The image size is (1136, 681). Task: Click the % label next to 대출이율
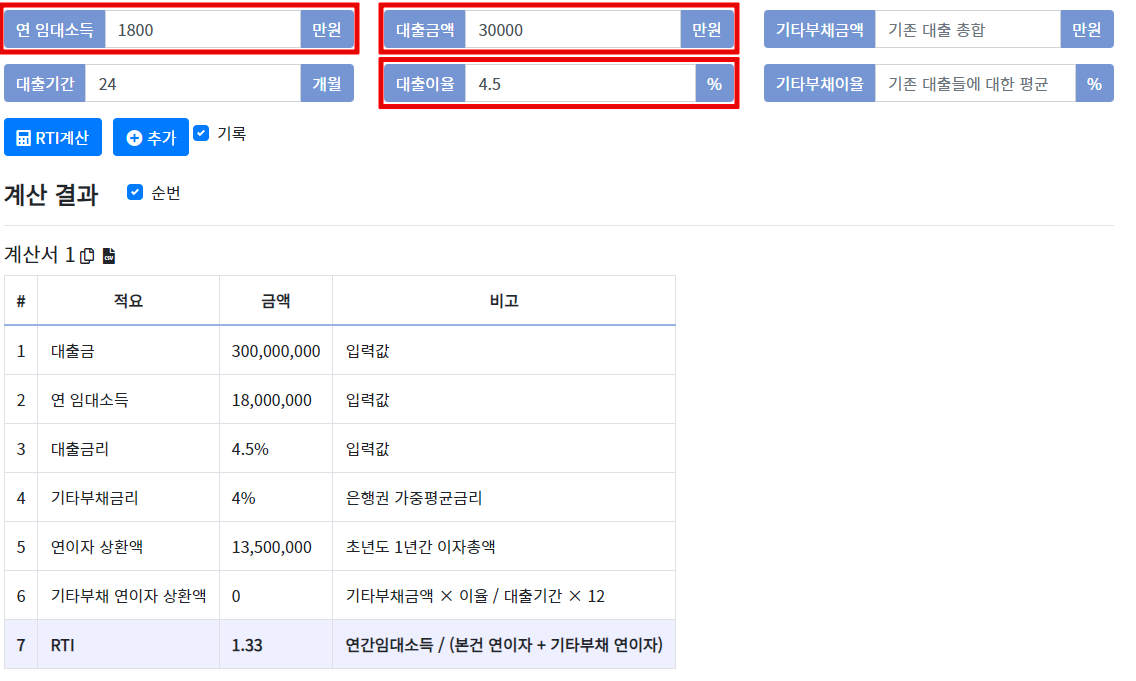pos(714,83)
